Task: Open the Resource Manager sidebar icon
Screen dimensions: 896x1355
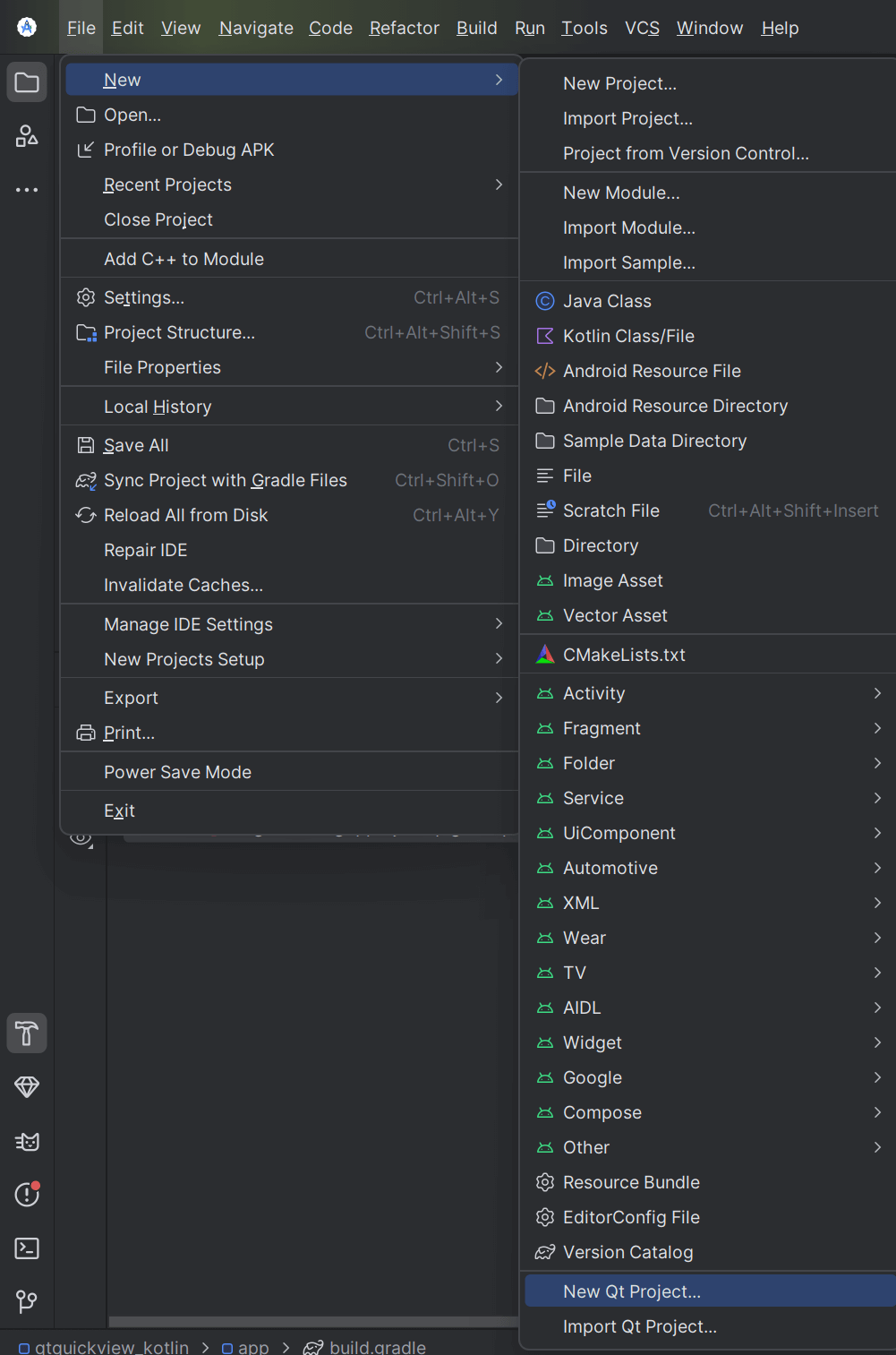Action: (x=27, y=136)
